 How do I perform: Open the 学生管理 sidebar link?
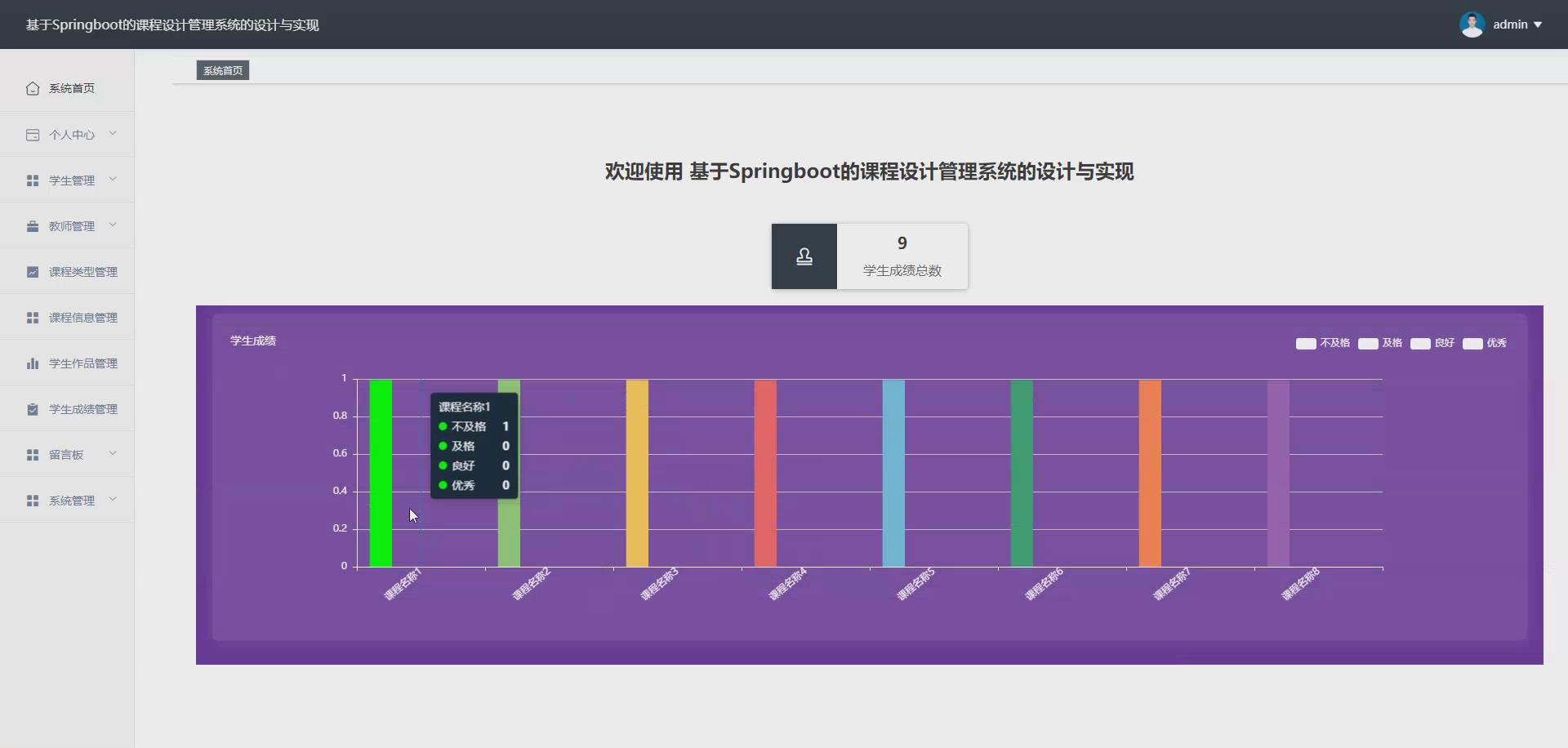(72, 180)
